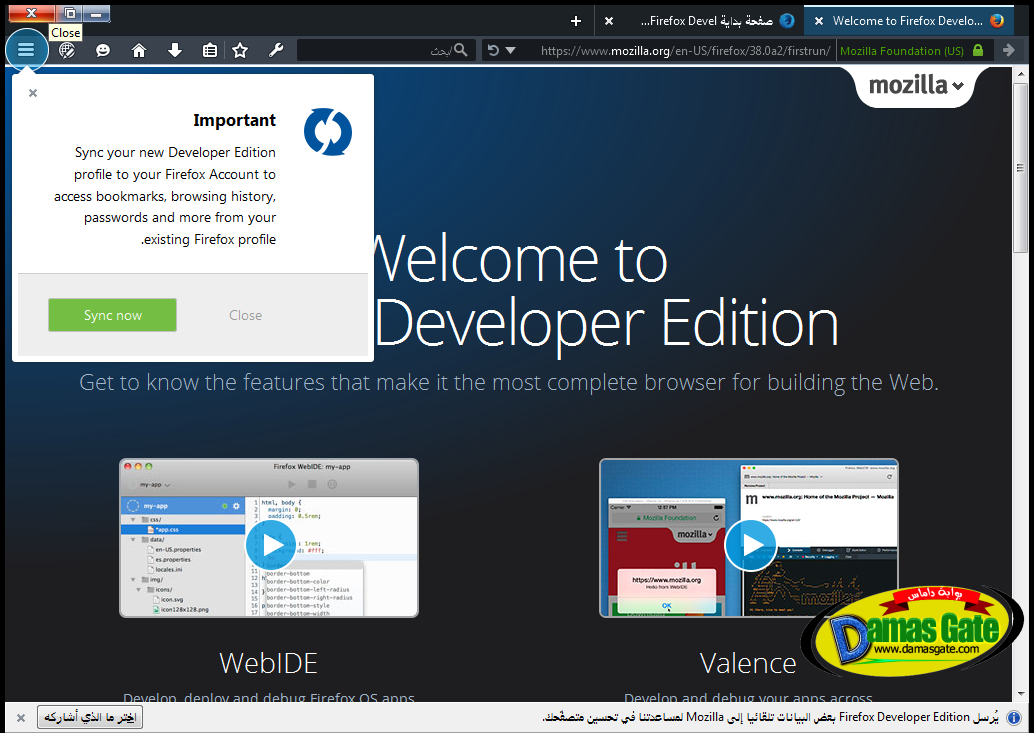Viewport: 1034px width, 733px height.
Task: Switch to Welcome to Firefox Developer tab
Action: click(908, 20)
